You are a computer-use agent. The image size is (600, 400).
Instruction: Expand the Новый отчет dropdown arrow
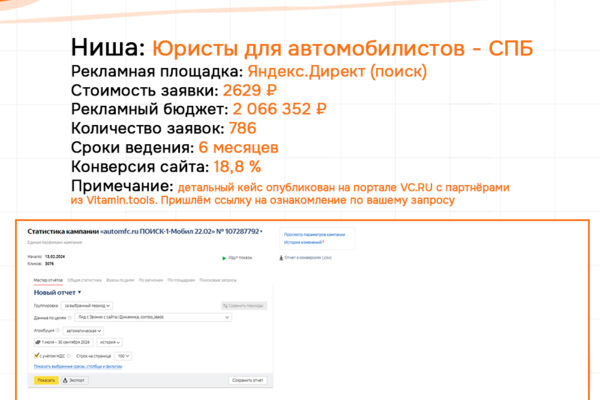tap(80, 292)
